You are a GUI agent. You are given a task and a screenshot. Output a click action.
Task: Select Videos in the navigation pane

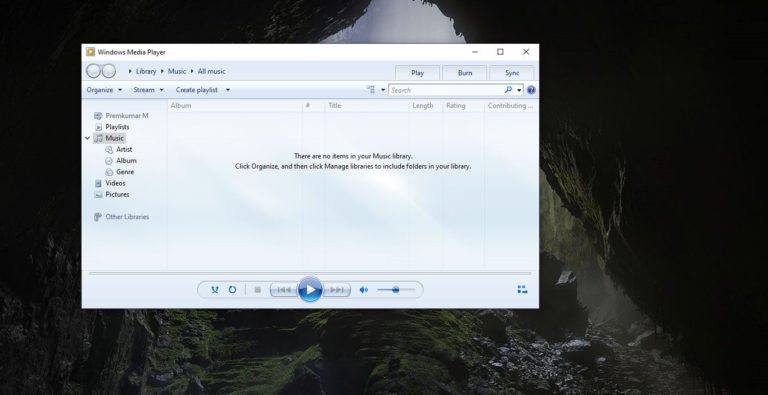coord(115,183)
